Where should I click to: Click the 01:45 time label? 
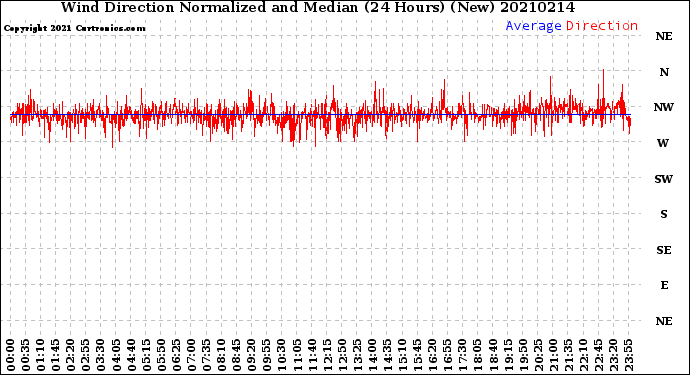point(56,355)
